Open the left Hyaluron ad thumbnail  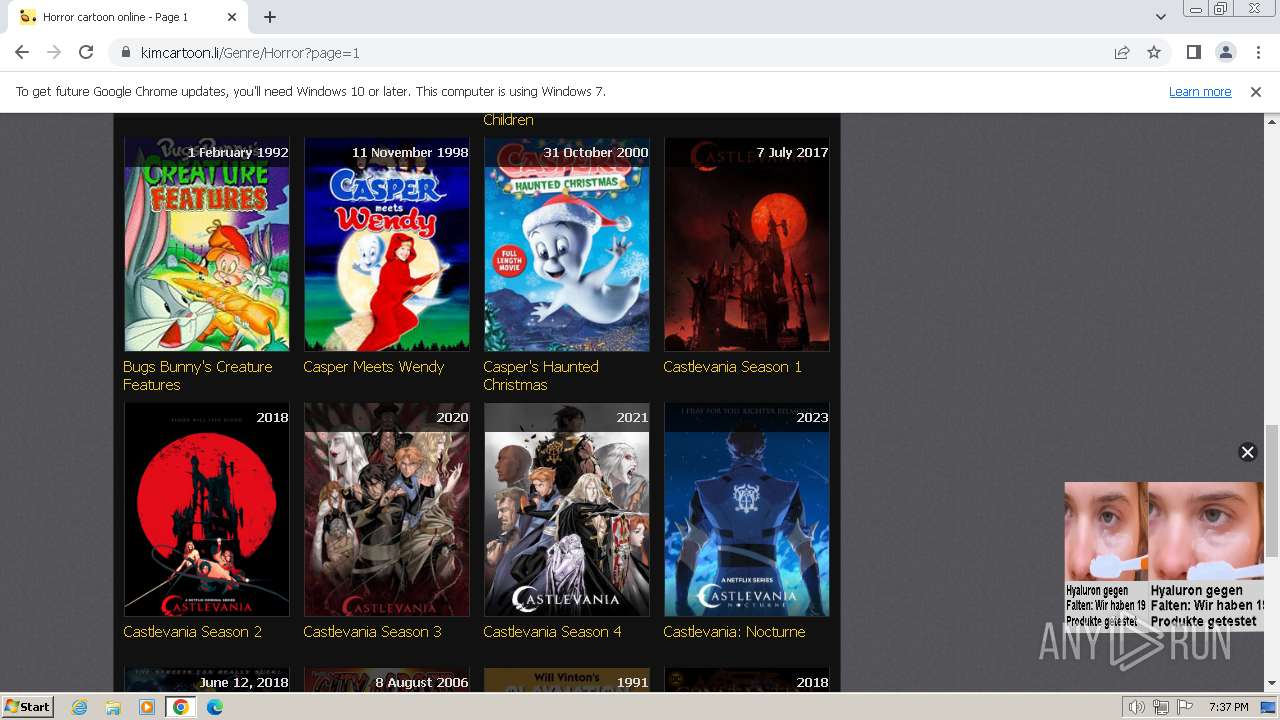point(1106,556)
